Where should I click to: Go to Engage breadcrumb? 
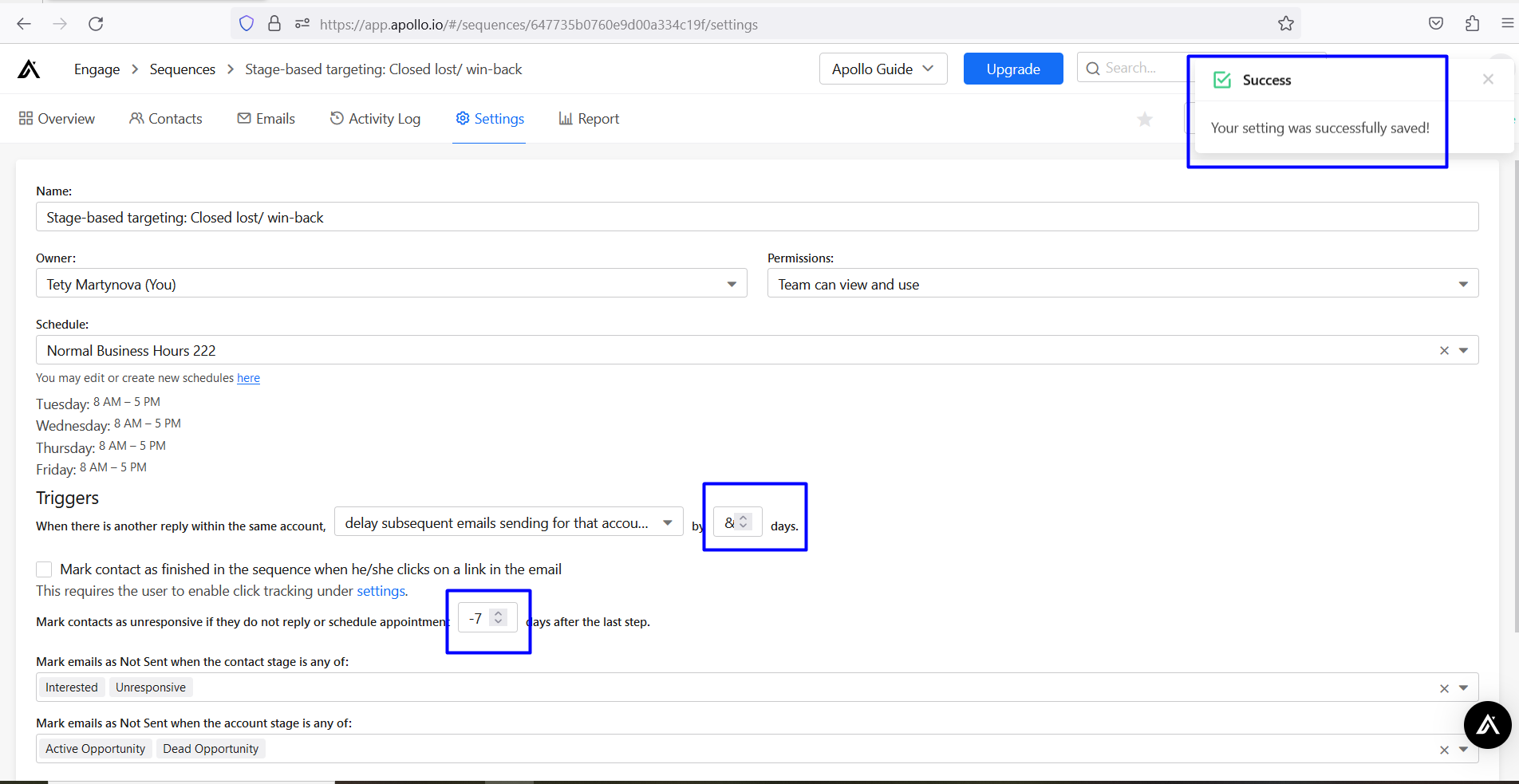(x=97, y=69)
